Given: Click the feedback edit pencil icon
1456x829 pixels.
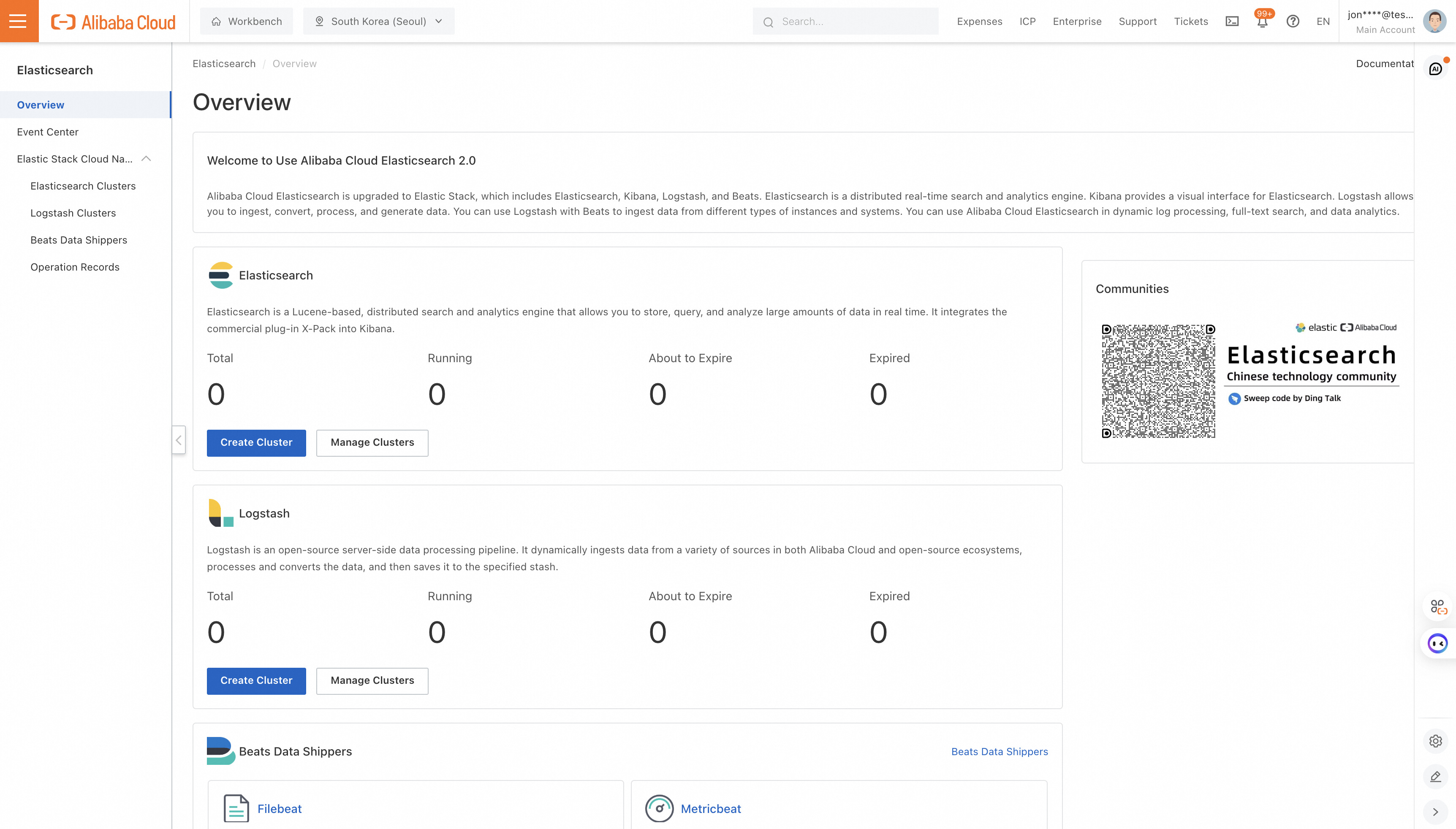Looking at the screenshot, I should pos(1435,777).
